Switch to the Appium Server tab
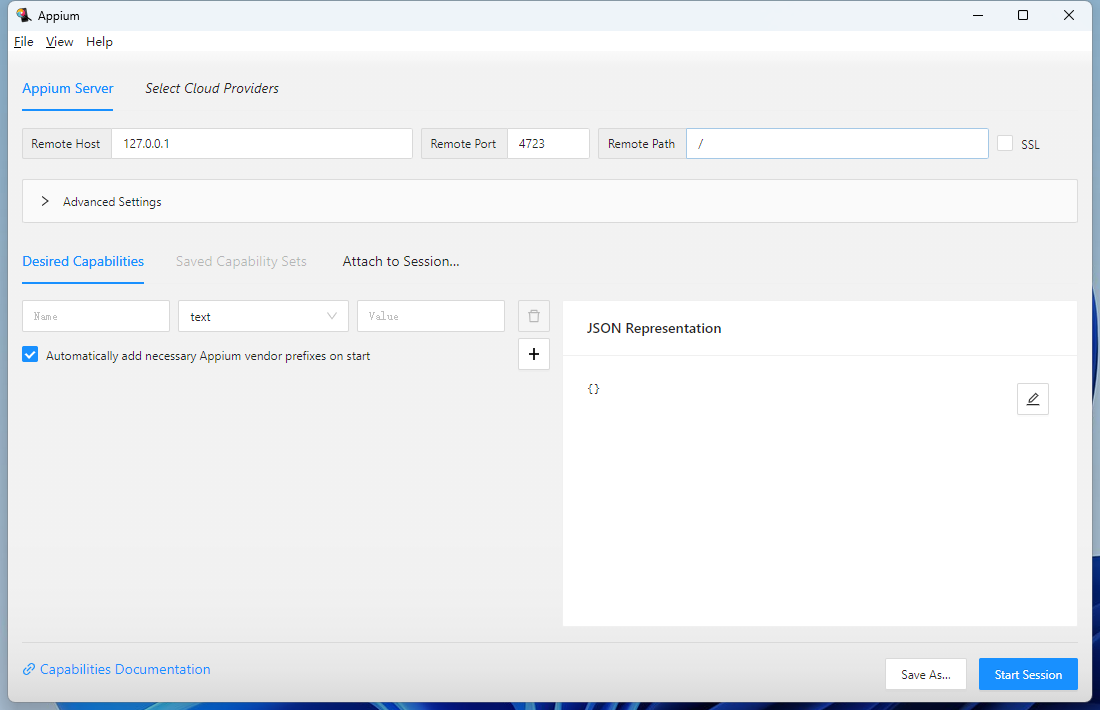 click(68, 88)
